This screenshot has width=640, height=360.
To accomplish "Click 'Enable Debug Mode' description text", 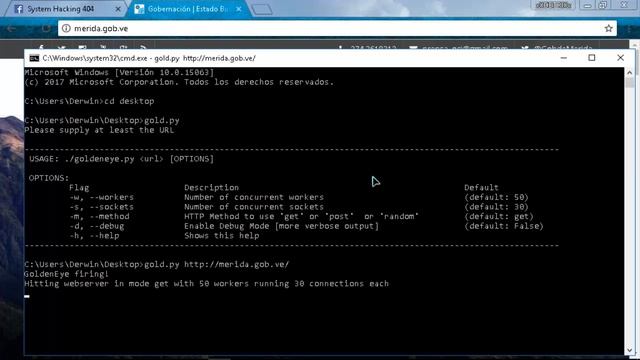I will [281, 226].
